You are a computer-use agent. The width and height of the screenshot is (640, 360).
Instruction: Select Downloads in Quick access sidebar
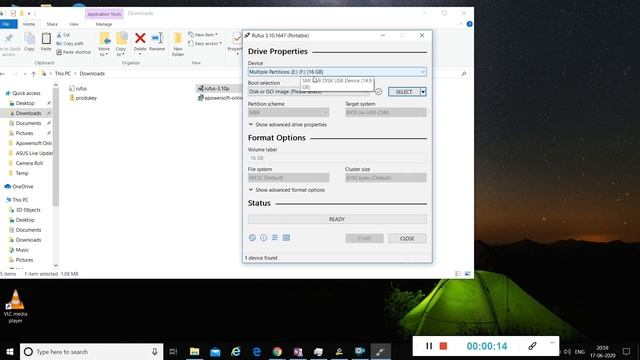pos(28,113)
